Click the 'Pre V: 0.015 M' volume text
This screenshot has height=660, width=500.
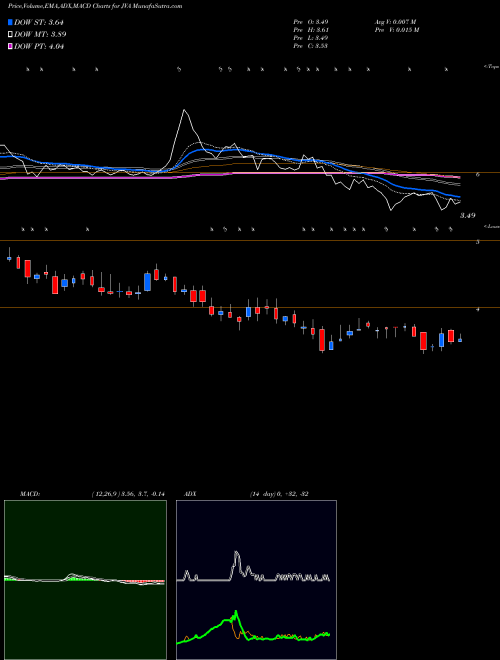[x=397, y=30]
